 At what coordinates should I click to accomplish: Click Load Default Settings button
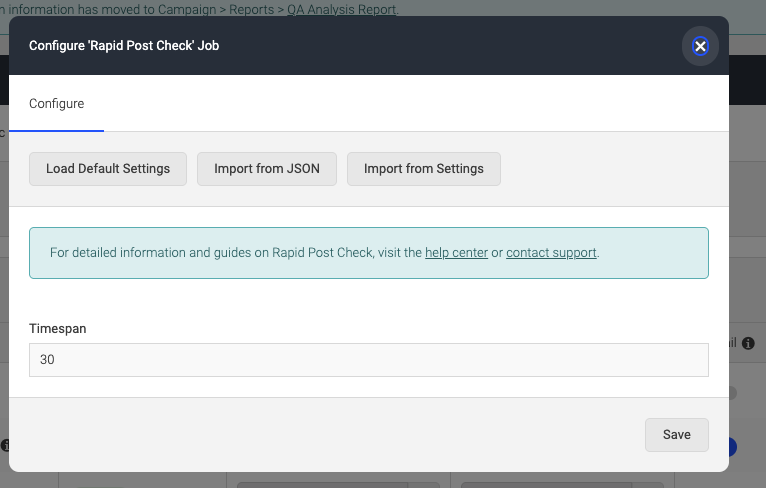click(108, 169)
